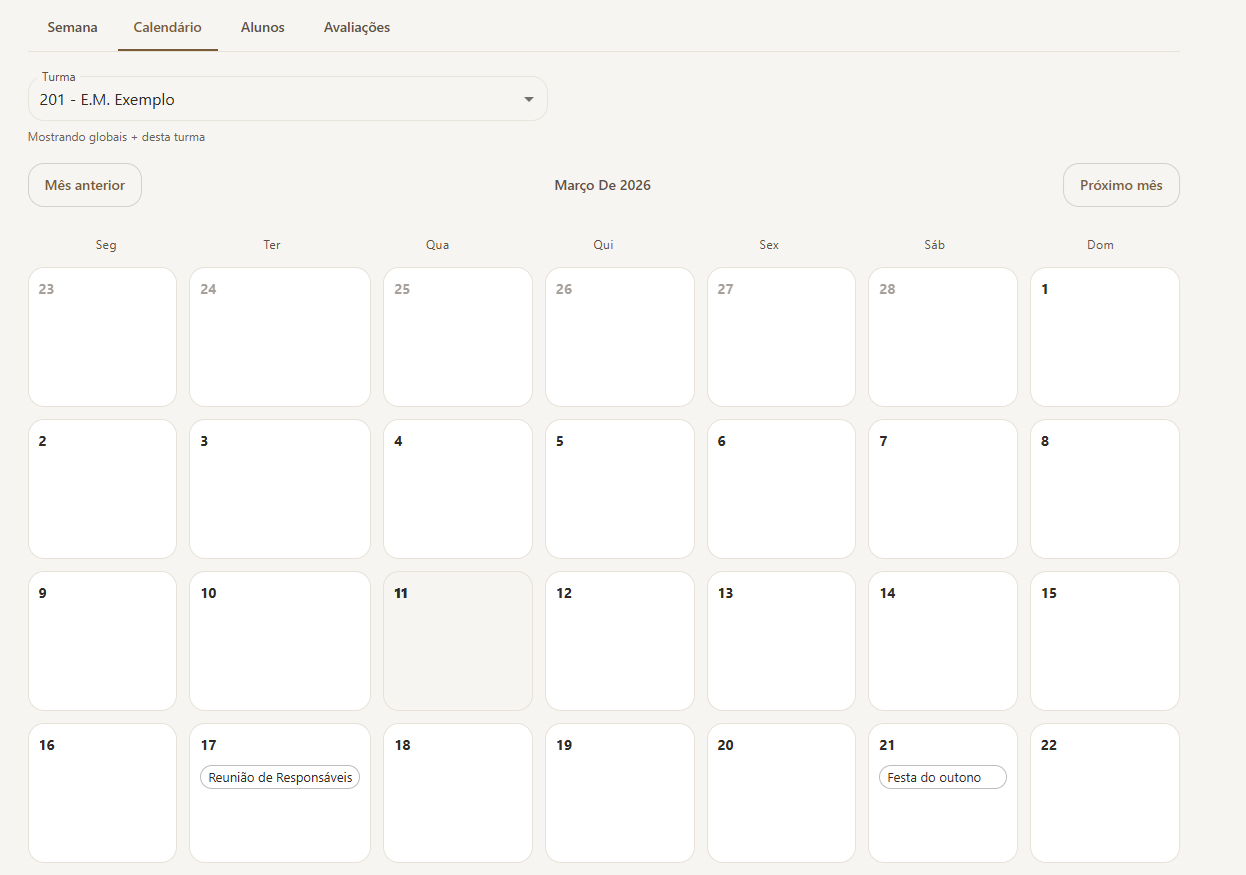Image resolution: width=1246 pixels, height=875 pixels.
Task: Select day 1 in the Dom column
Action: 1104,336
